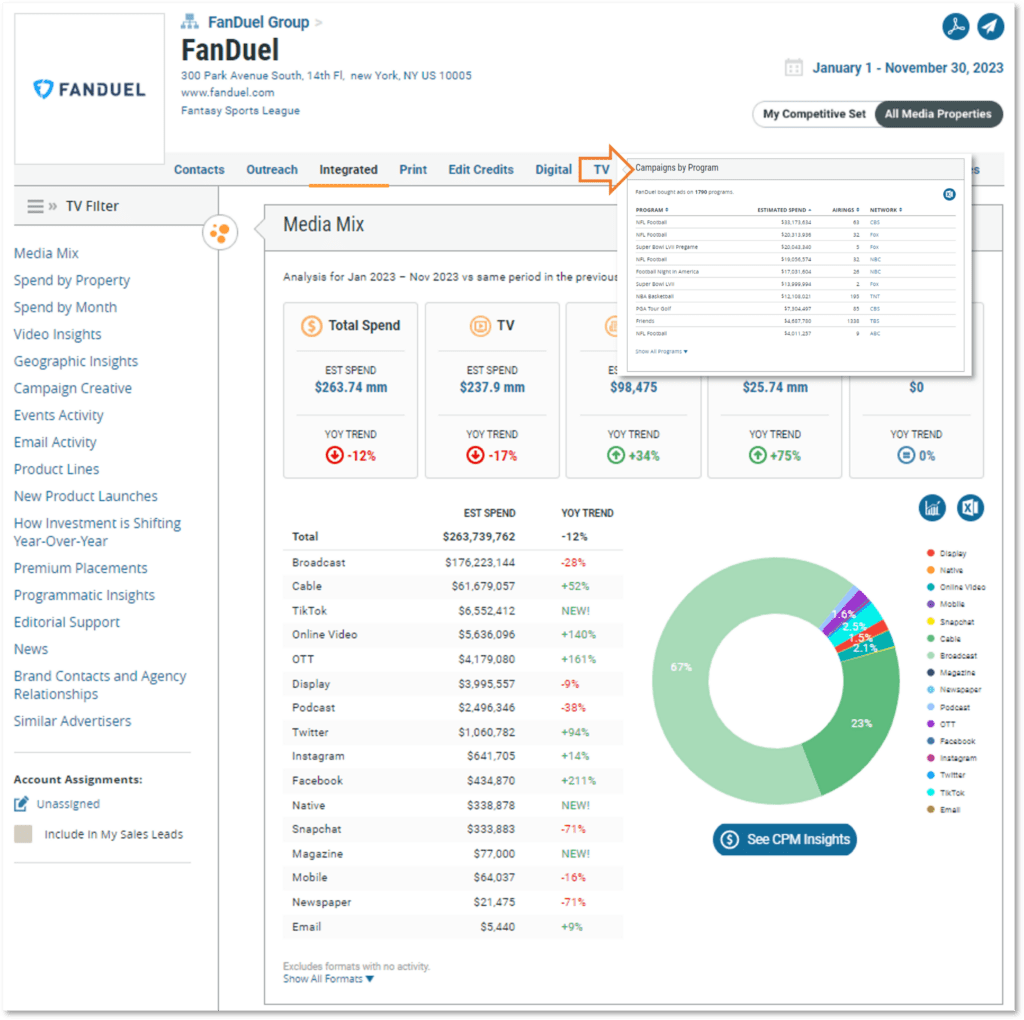Click the 23% Cable donut segment

point(861,723)
